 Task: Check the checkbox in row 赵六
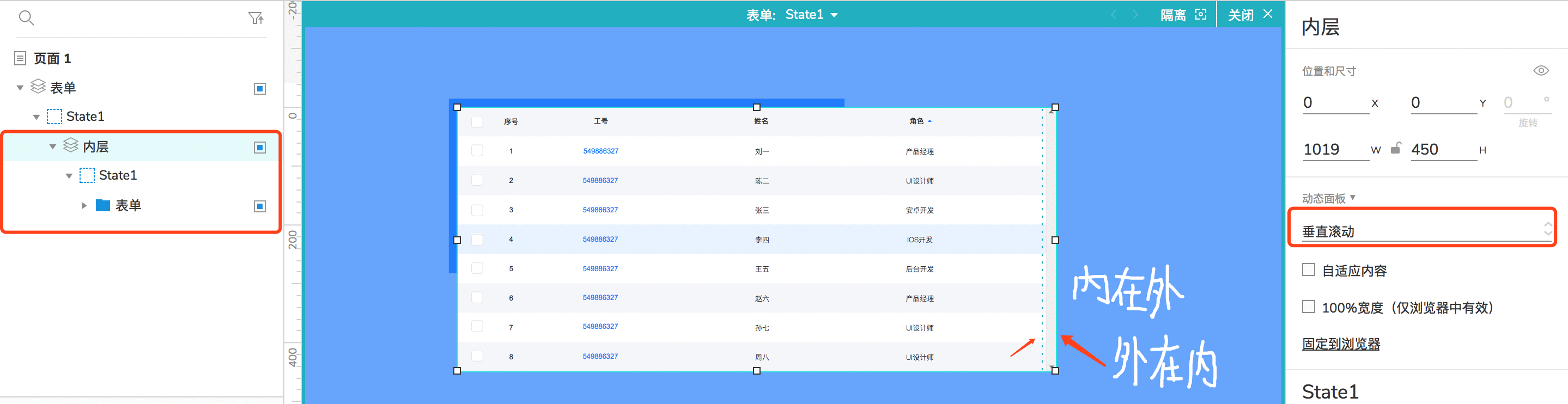click(477, 297)
